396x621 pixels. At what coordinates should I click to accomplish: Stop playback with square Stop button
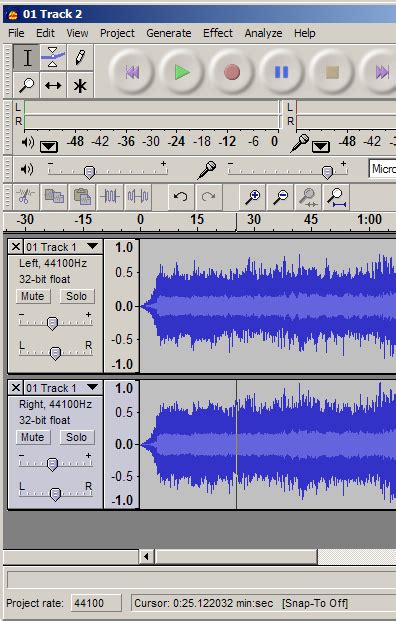pyautogui.click(x=332, y=72)
